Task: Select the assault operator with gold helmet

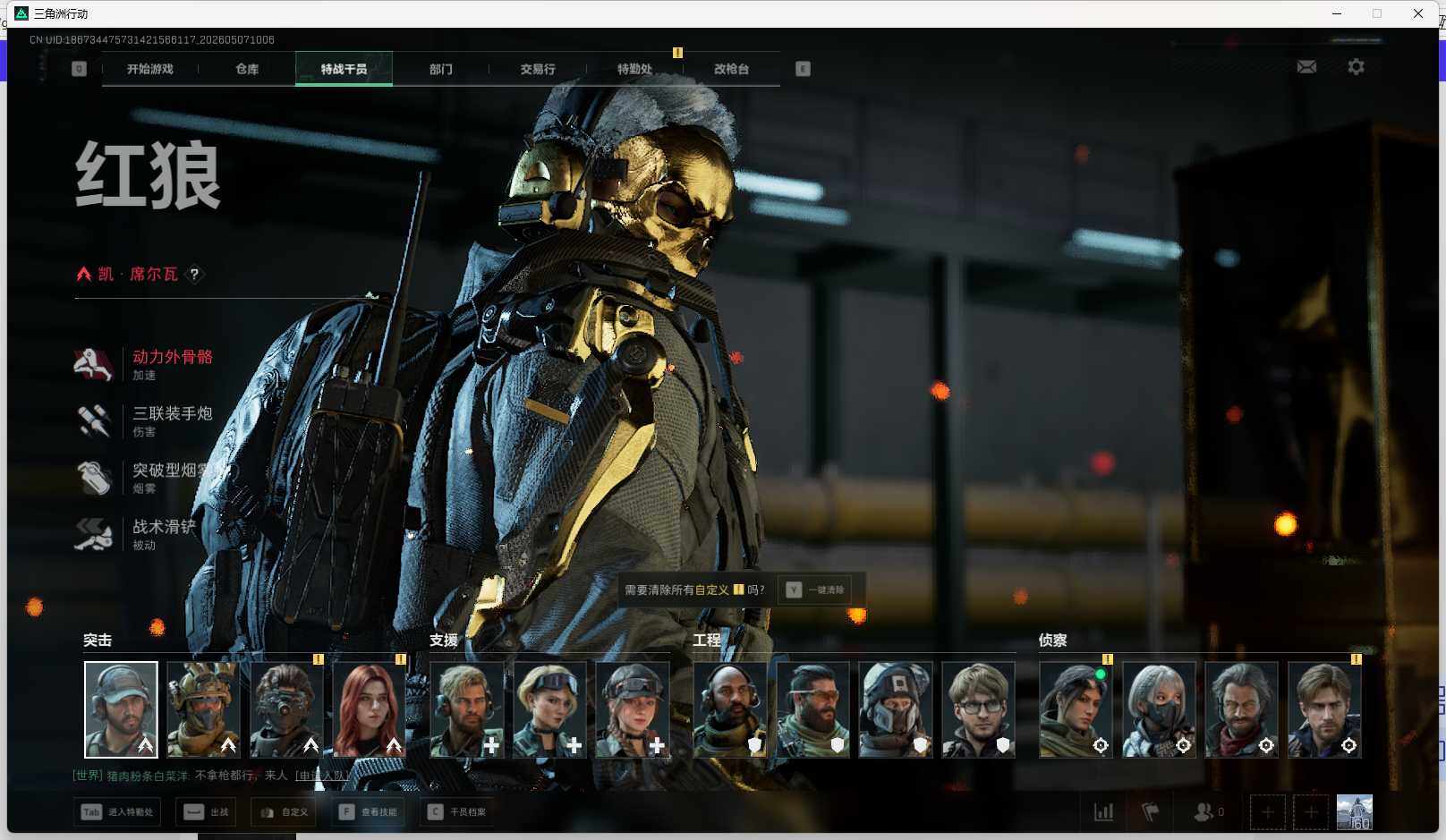Action: (203, 709)
